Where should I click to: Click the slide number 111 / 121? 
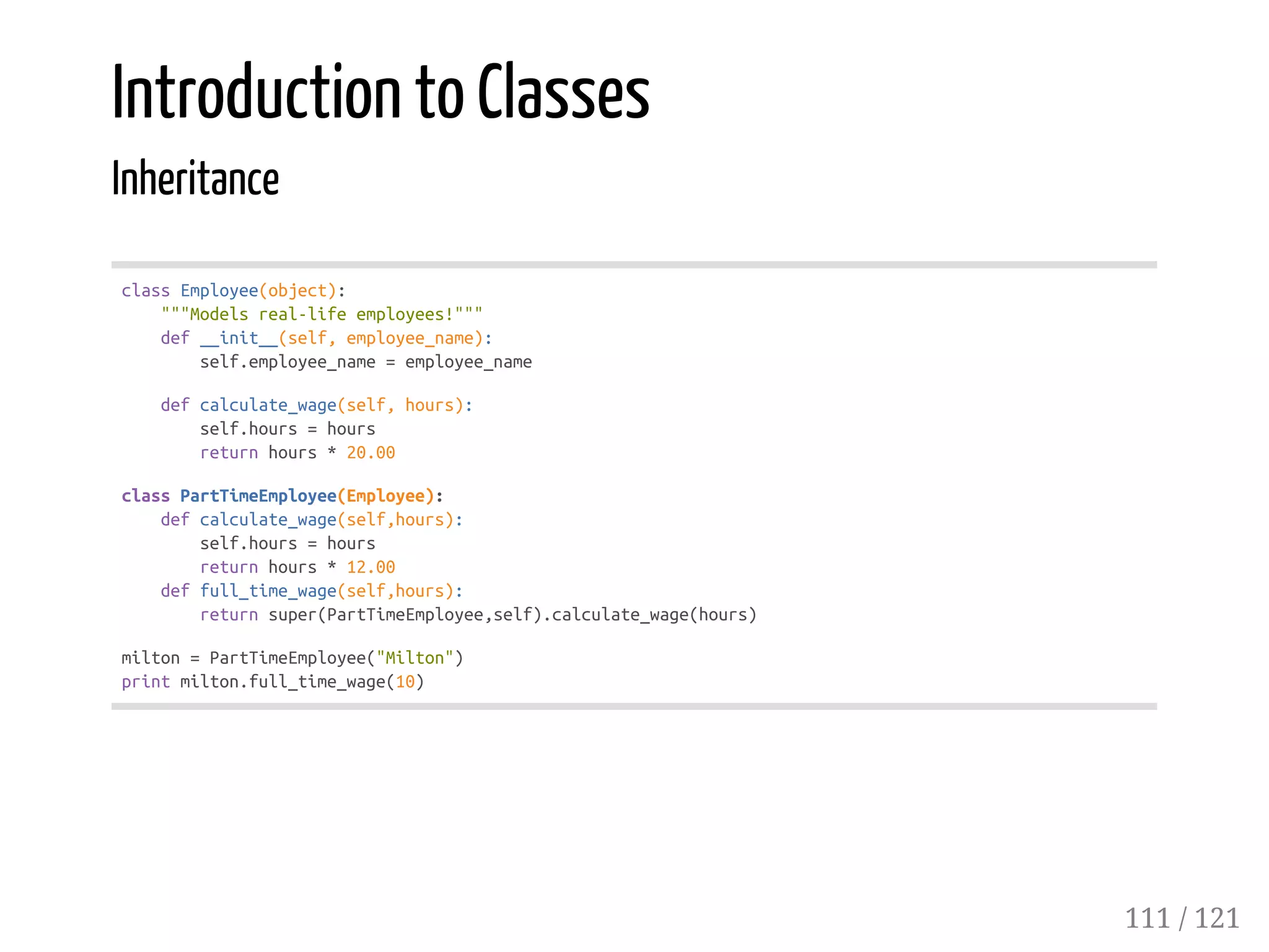pyautogui.click(x=1181, y=918)
